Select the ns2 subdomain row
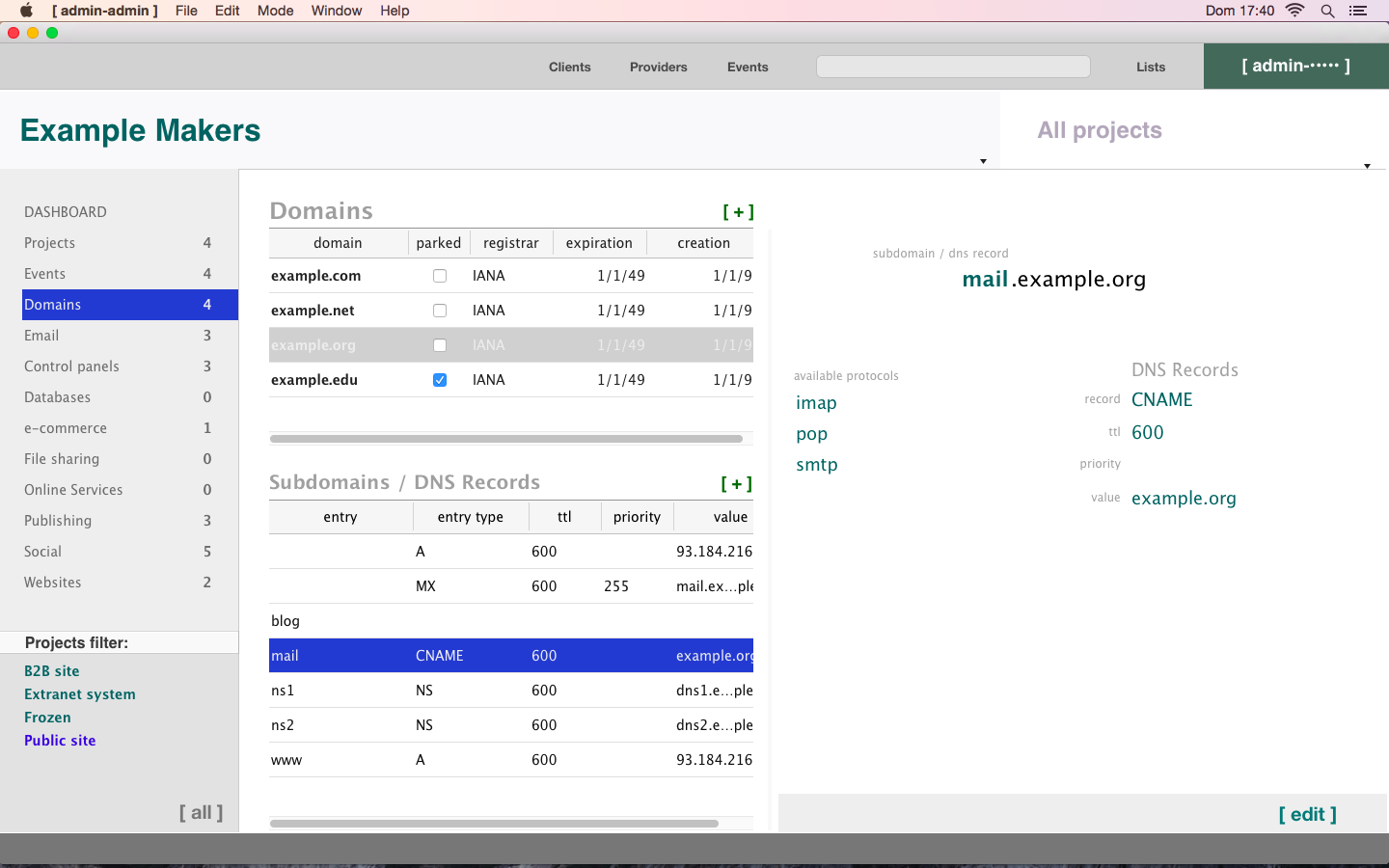Image resolution: width=1389 pixels, height=868 pixels. coord(511,725)
